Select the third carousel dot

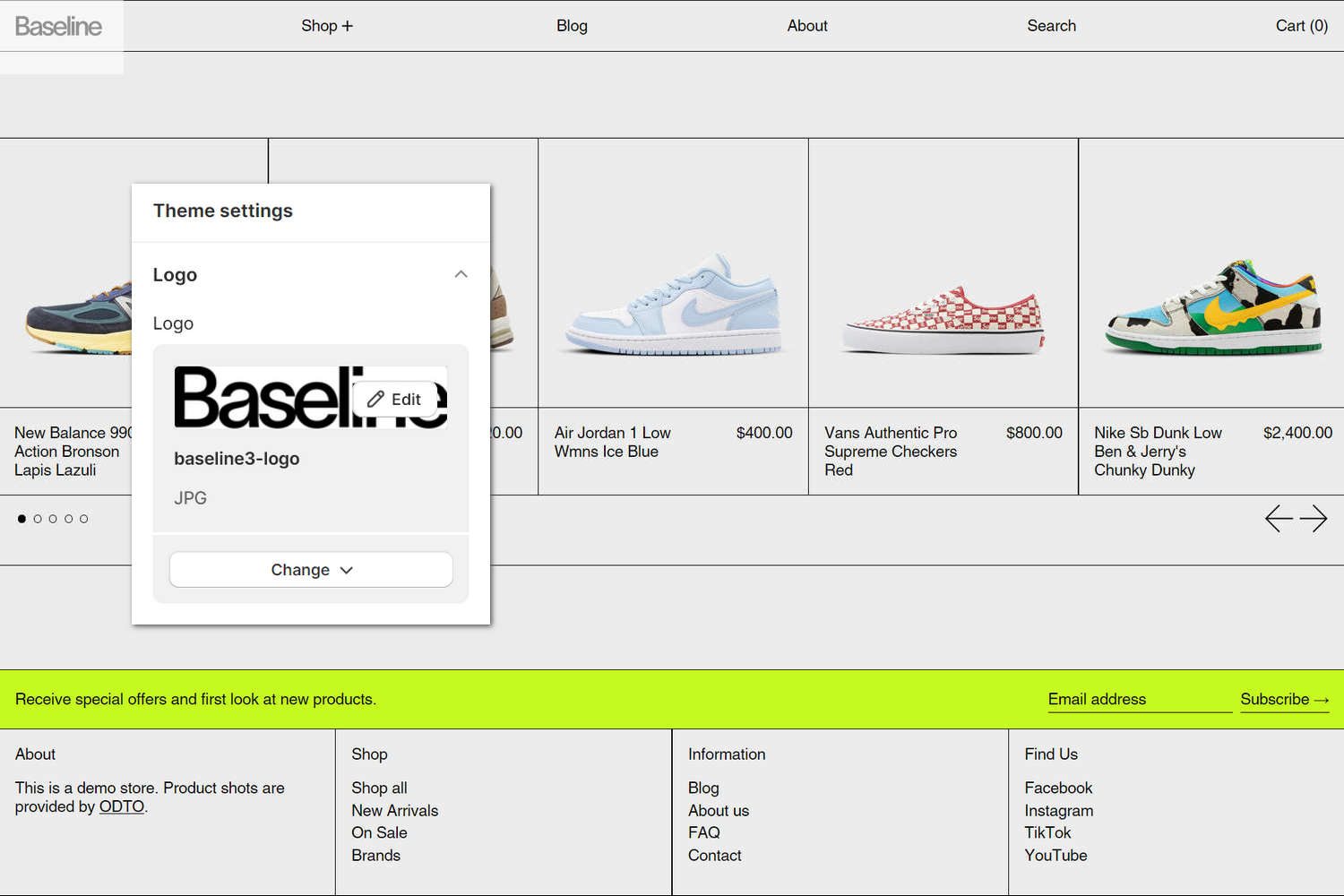coord(53,518)
